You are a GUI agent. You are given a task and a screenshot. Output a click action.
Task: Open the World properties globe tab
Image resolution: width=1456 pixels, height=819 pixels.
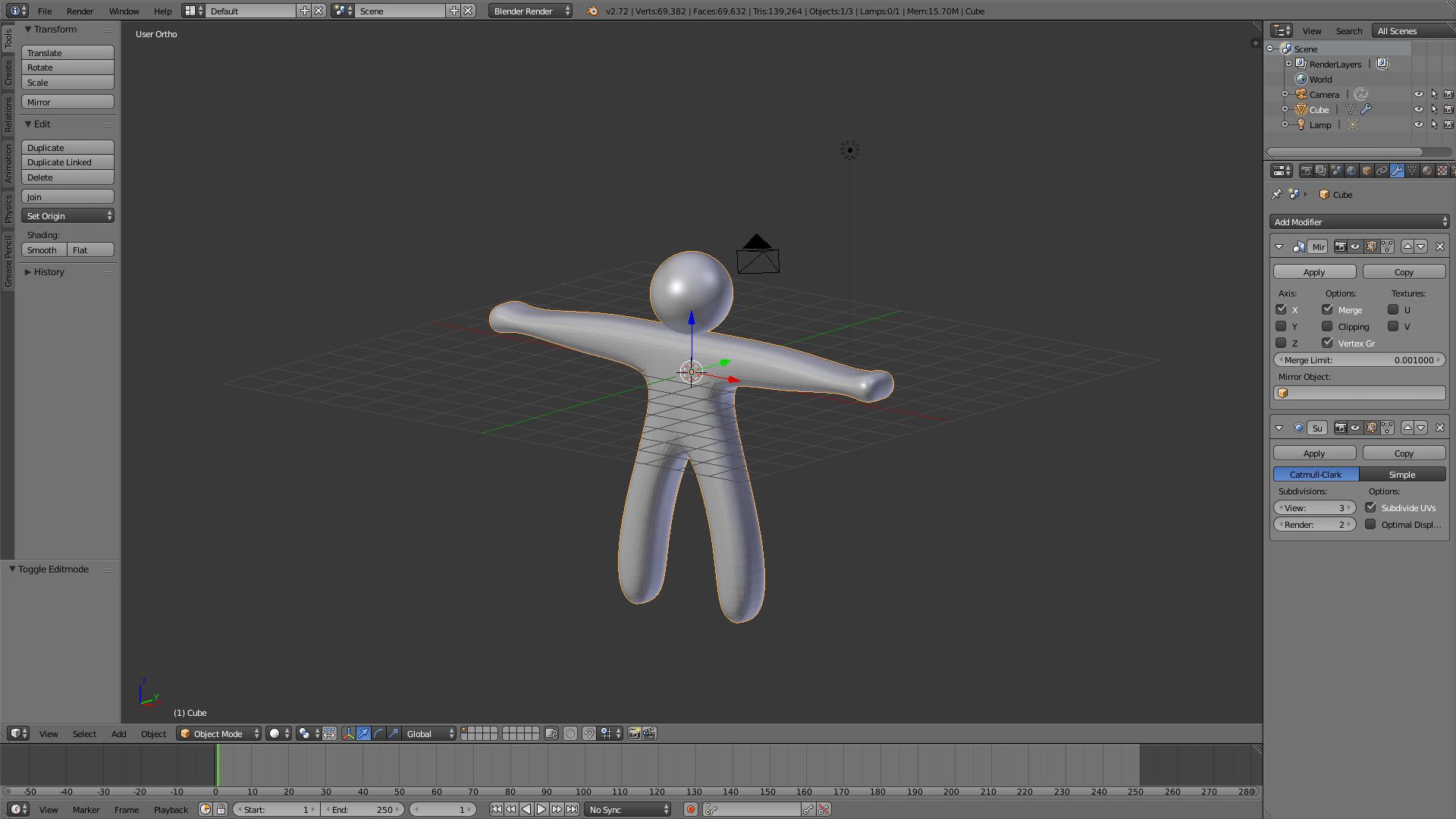point(1351,171)
